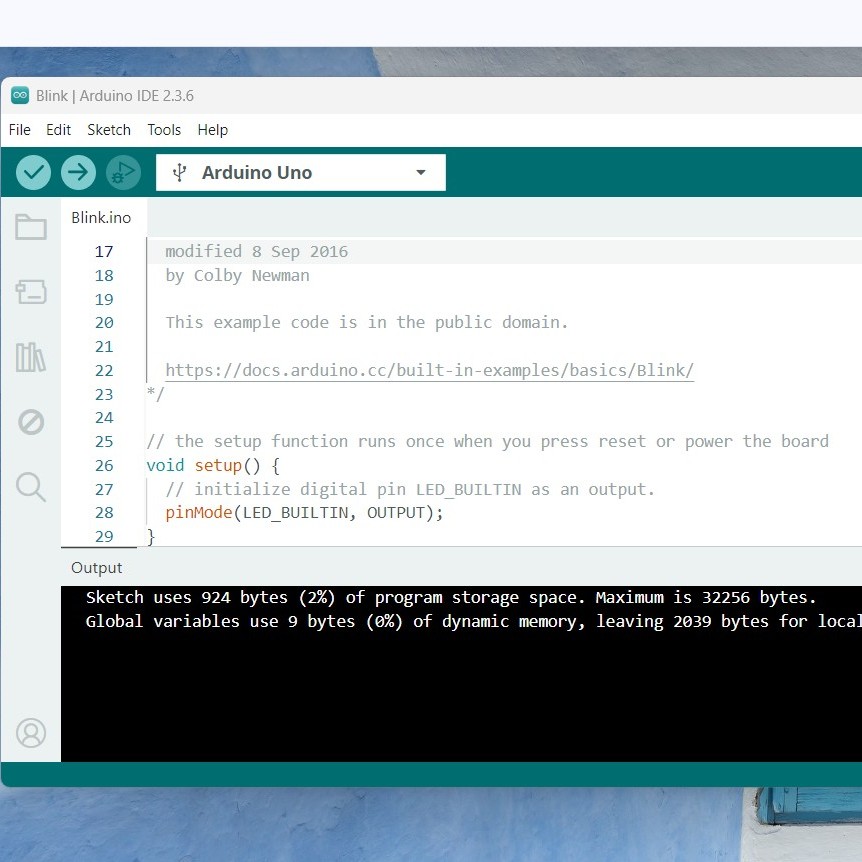Expand the board selection menu arrow
Screen dimensions: 862x862
pos(421,172)
